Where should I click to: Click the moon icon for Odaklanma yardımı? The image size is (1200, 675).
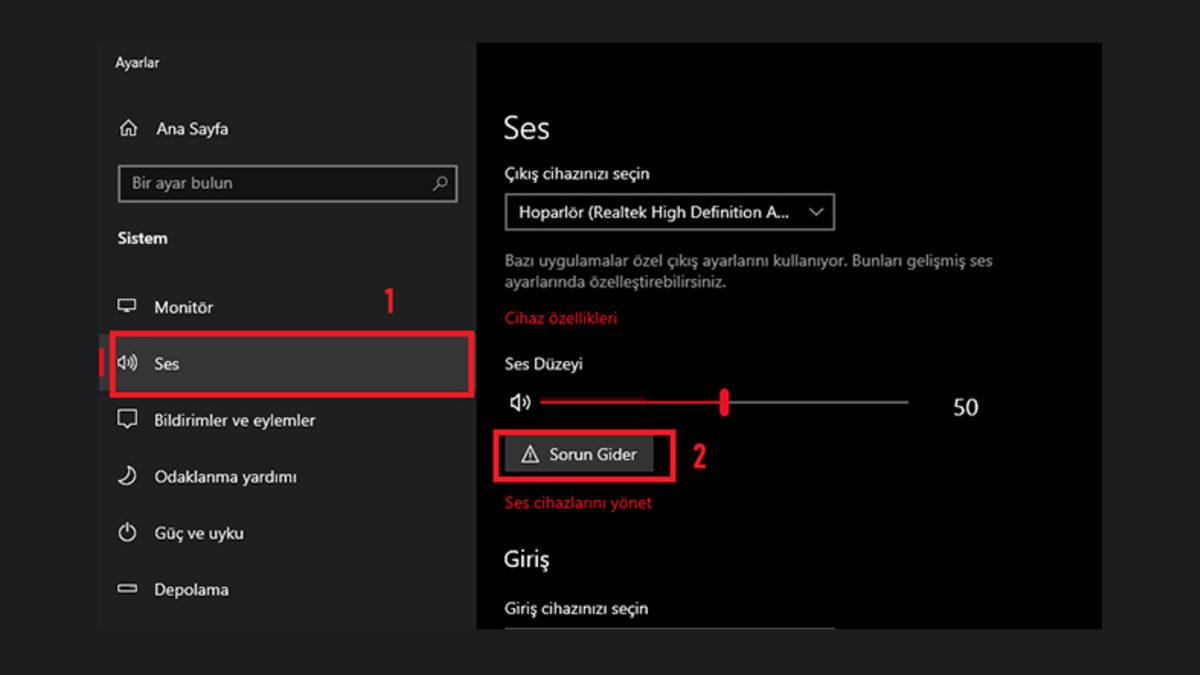128,477
